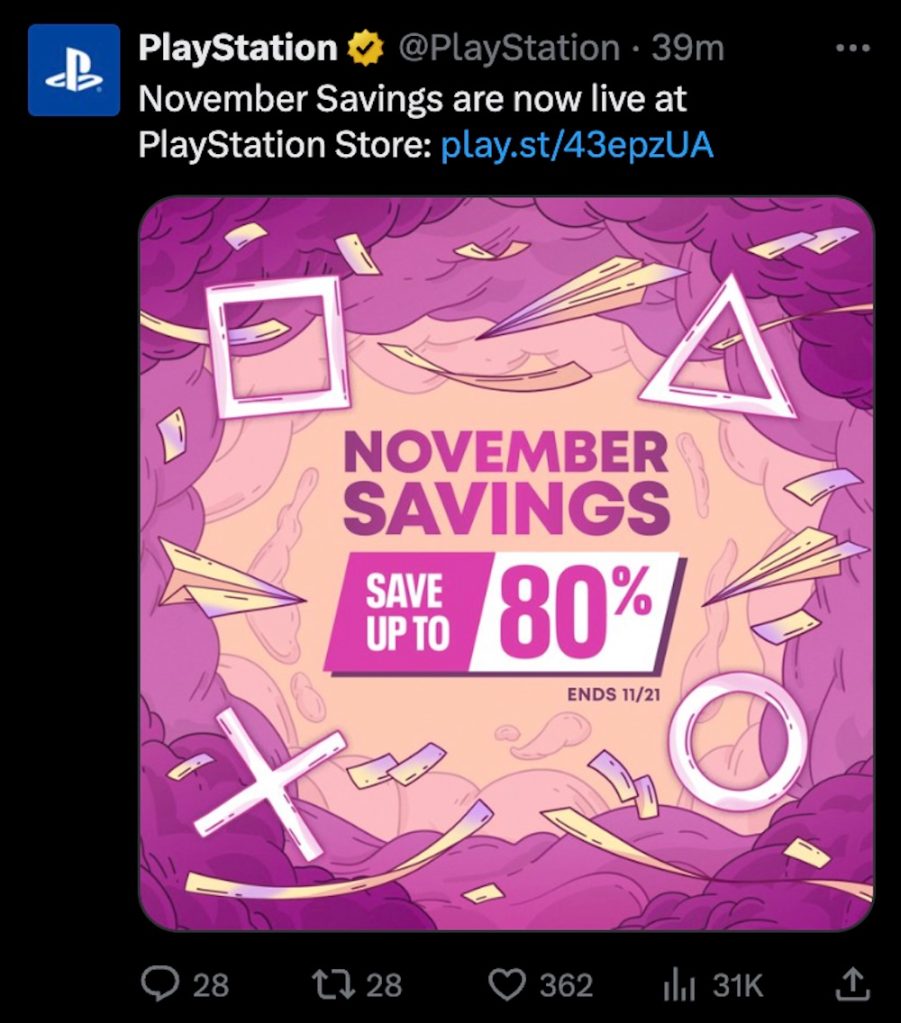Click the 80% banner in the image

point(502,612)
